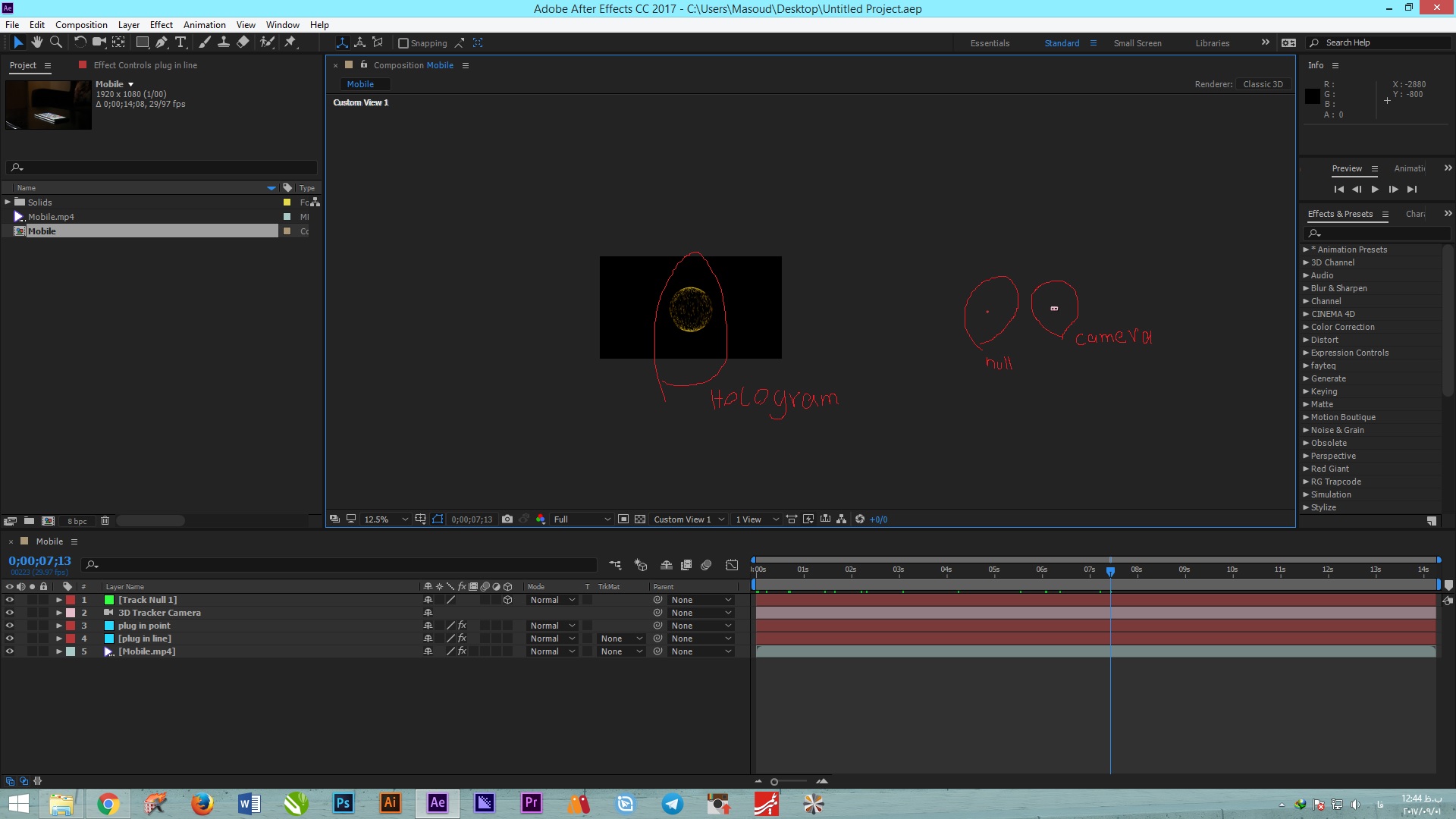Click the new composition icon in Project panel

coord(48,521)
